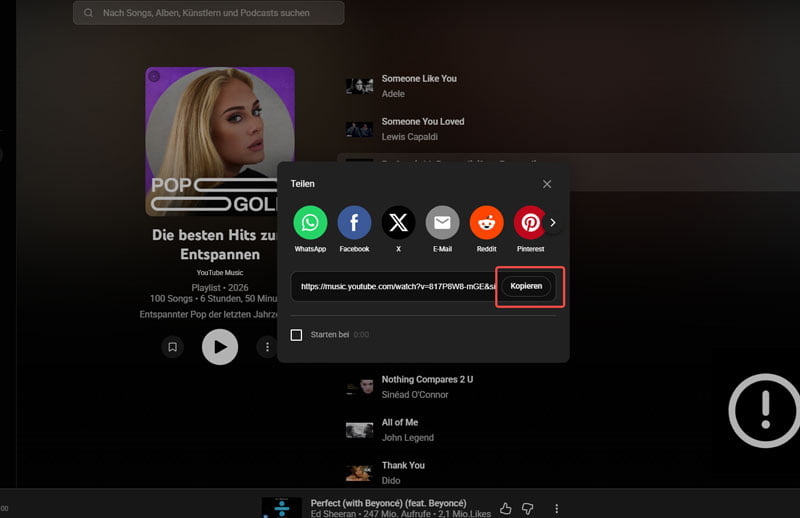Image resolution: width=800 pixels, height=518 pixels.
Task: Select song Someone Like You
Action: (x=419, y=79)
